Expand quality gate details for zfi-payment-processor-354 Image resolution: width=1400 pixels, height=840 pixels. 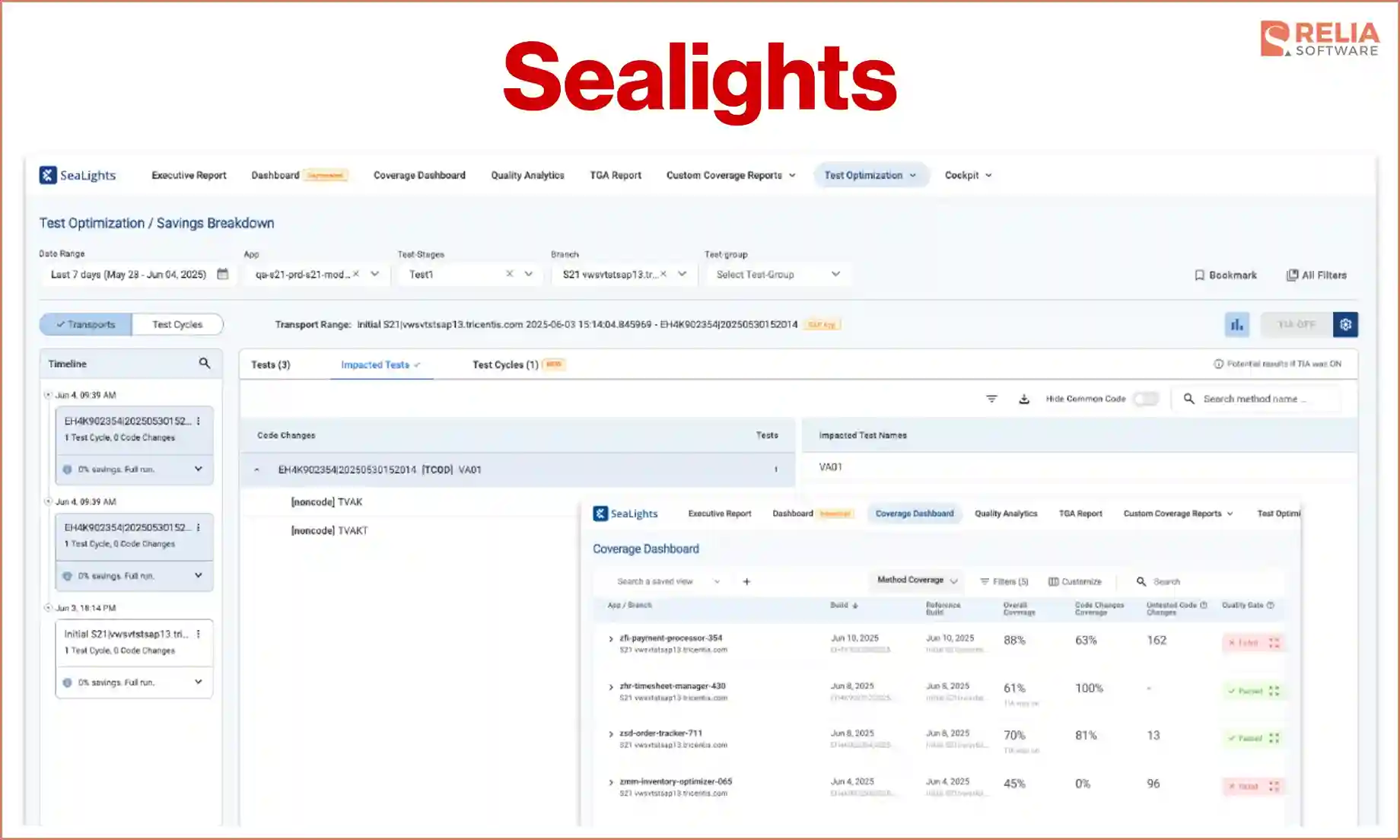(x=1274, y=643)
